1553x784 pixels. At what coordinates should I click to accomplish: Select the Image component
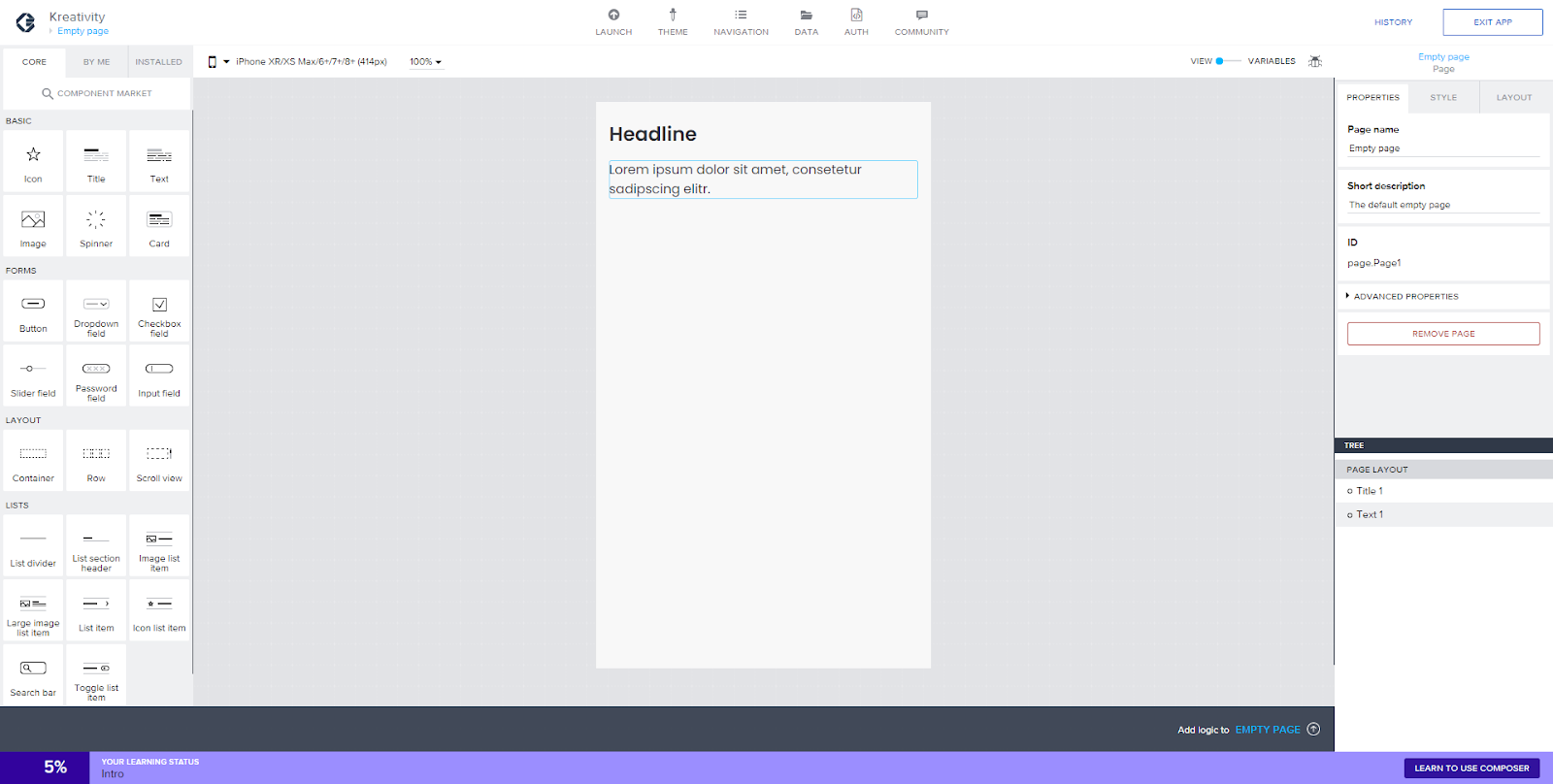33,226
